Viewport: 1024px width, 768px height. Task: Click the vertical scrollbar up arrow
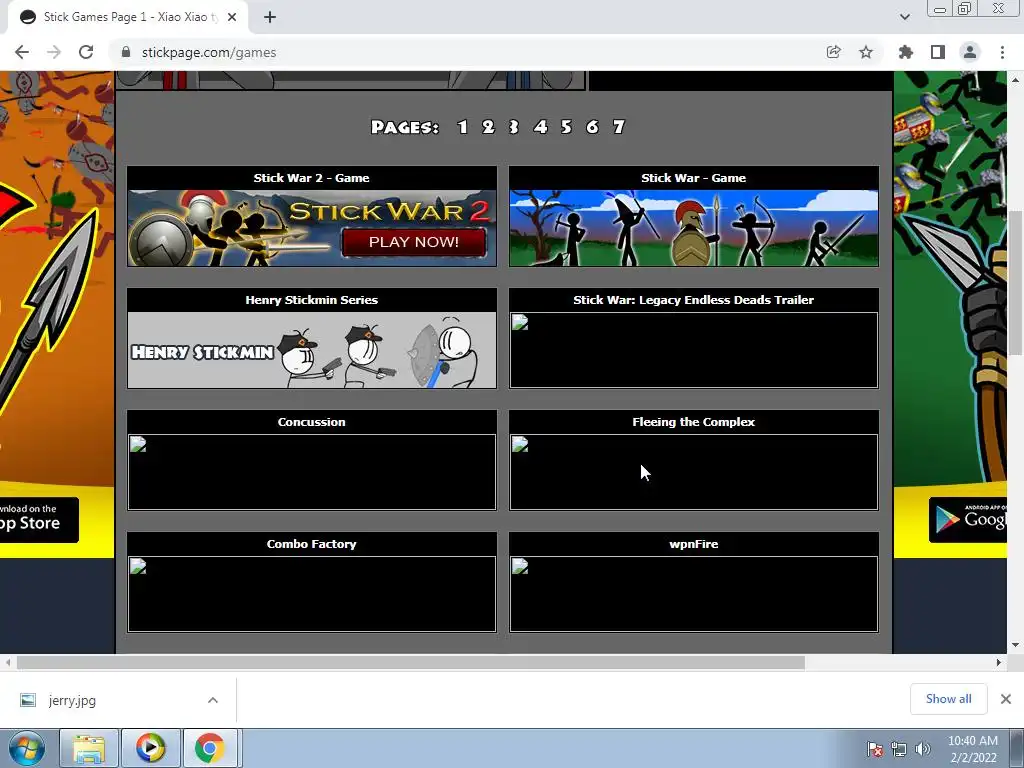click(x=1015, y=80)
